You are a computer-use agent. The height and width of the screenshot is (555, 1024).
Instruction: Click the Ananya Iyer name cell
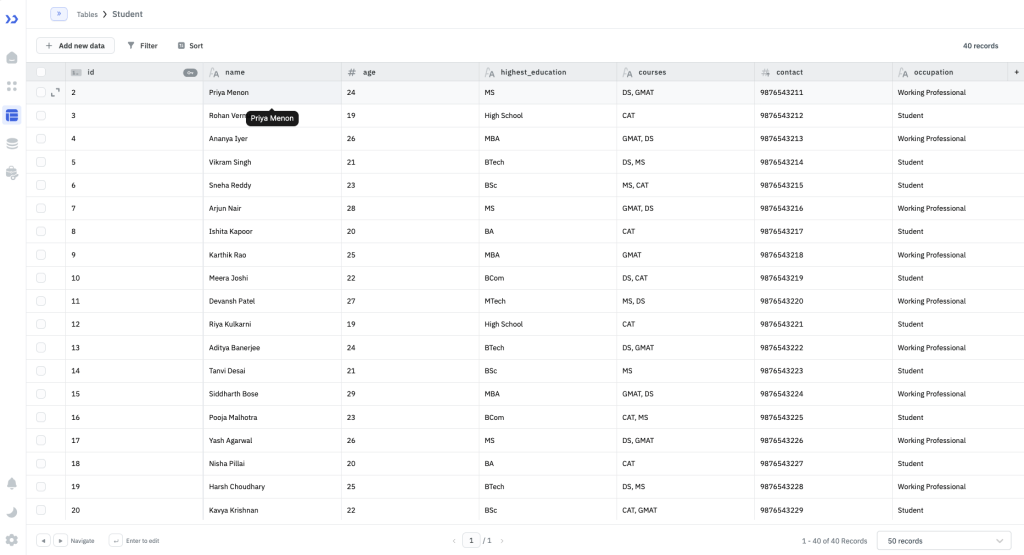[x=272, y=138]
